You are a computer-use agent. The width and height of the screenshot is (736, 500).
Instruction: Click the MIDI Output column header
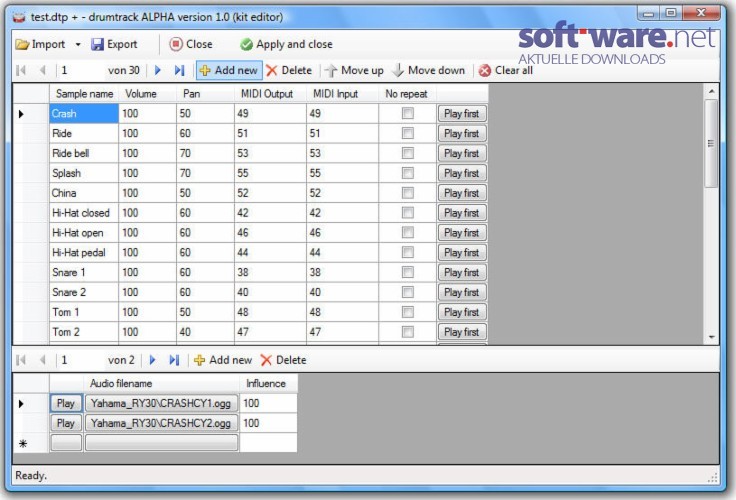pos(270,94)
